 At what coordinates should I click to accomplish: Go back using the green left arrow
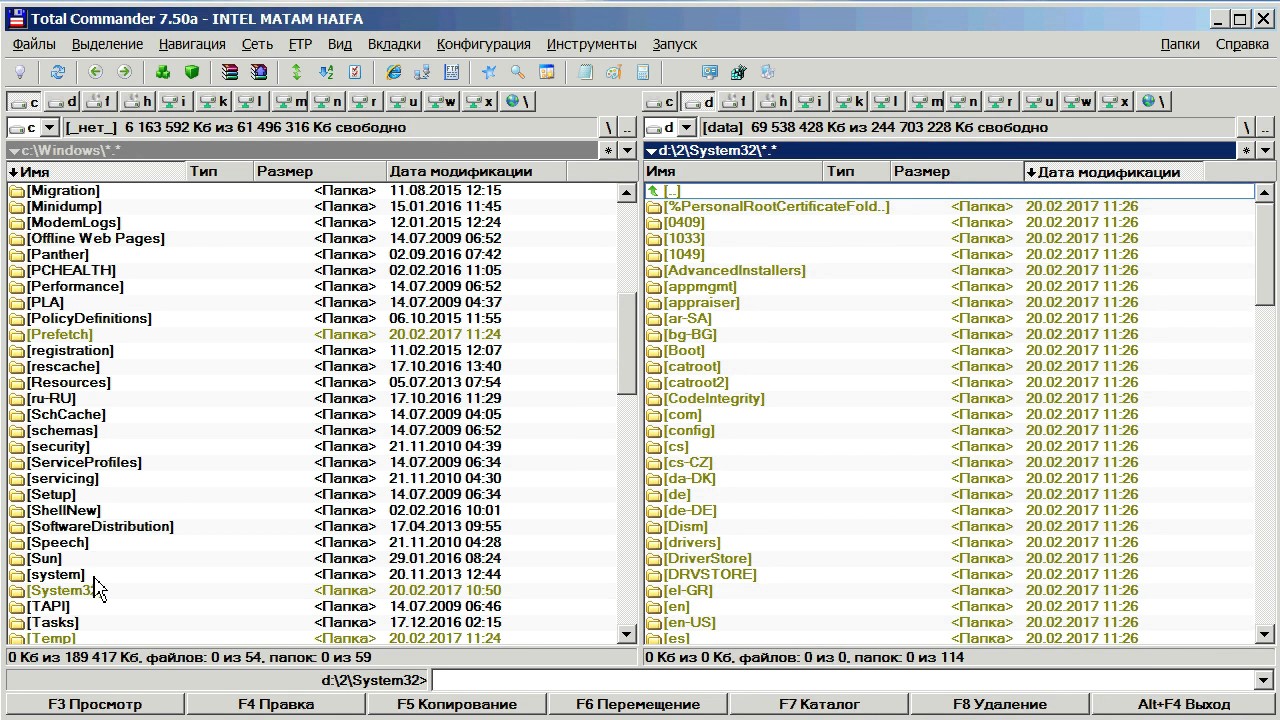[96, 72]
